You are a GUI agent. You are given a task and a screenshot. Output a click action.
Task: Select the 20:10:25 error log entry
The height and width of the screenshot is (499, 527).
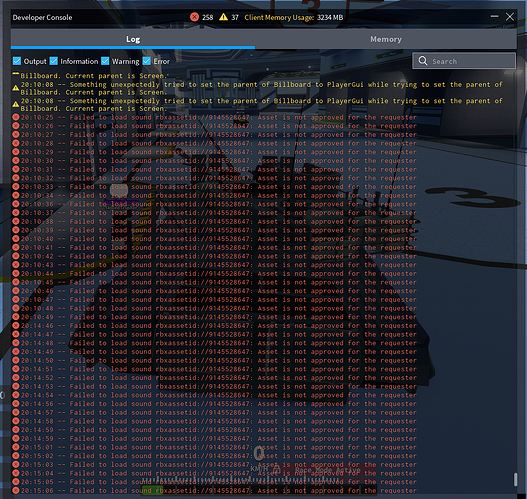[x=214, y=117]
